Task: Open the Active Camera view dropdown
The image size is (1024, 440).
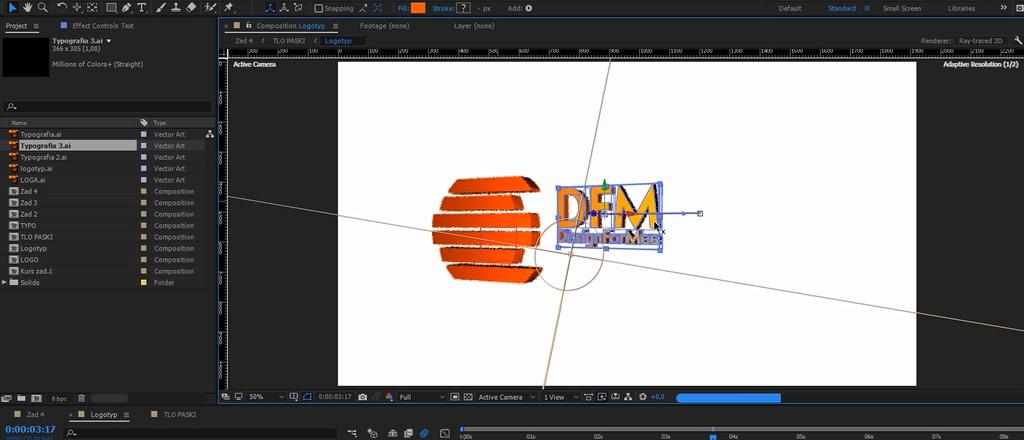Action: (x=507, y=397)
